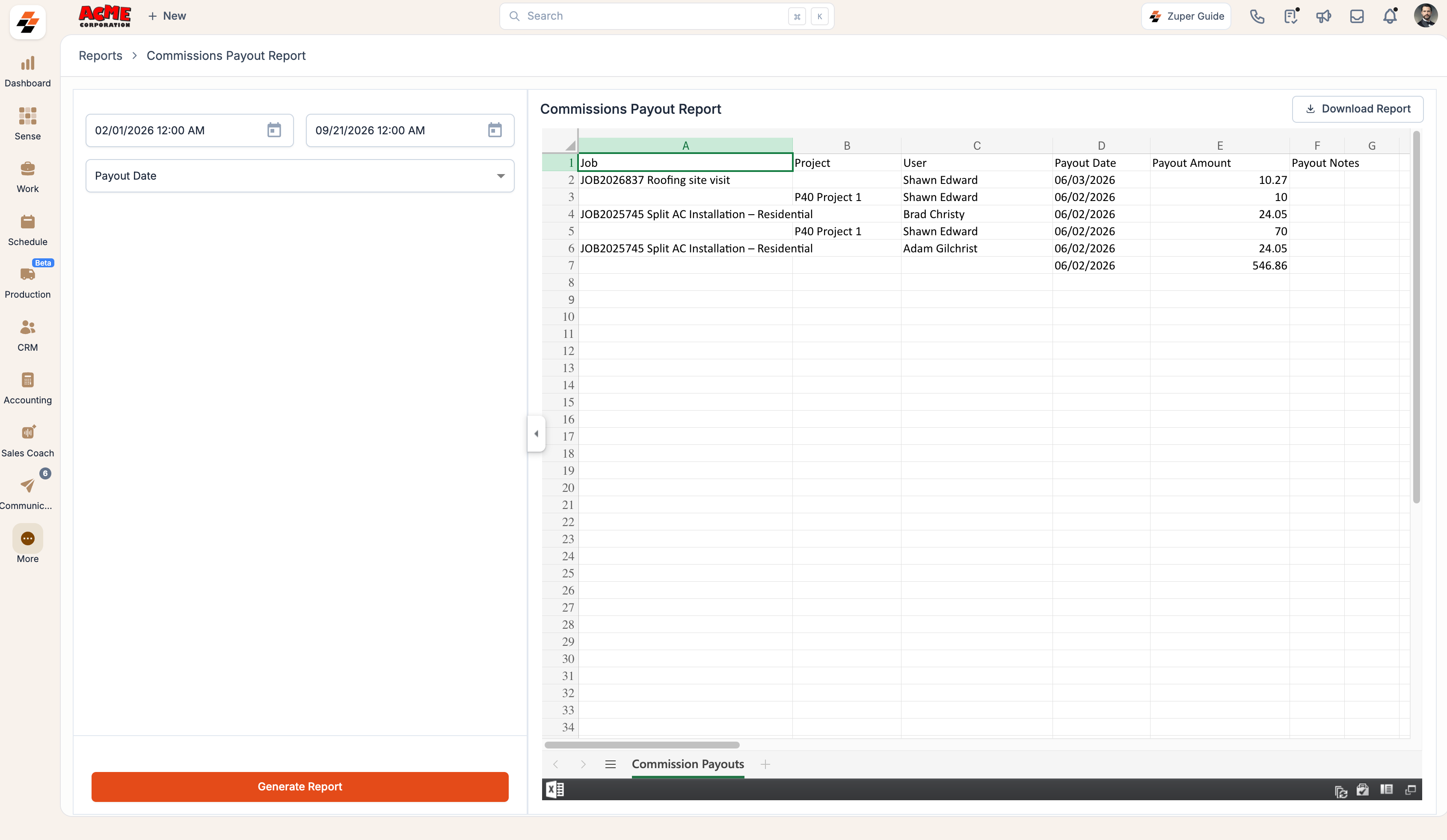Open start date calendar picker
Viewport: 1447px width, 840px height.
coord(274,130)
